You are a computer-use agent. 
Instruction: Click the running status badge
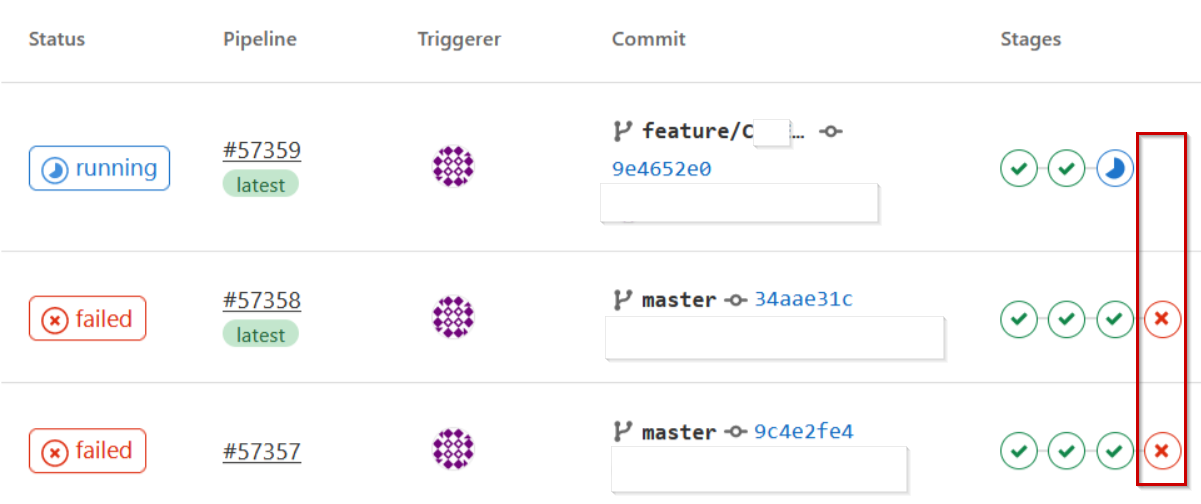tap(99, 168)
